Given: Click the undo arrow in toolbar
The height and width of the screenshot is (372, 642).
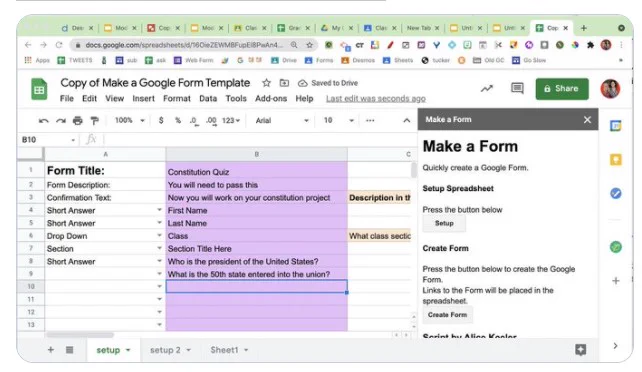Looking at the screenshot, I should coord(43,121).
